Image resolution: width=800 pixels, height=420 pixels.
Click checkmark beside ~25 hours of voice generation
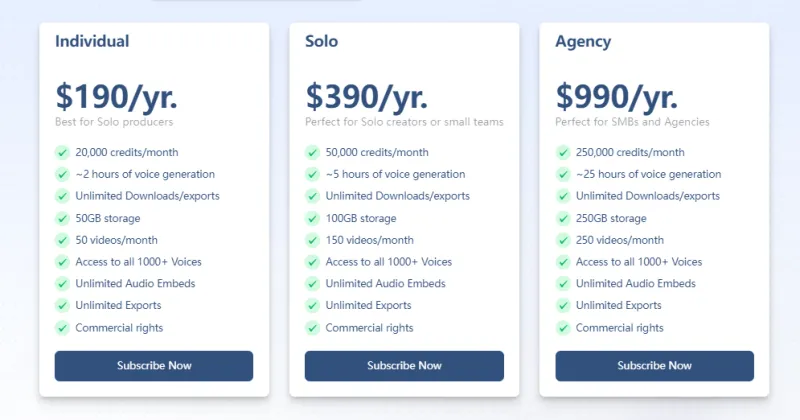[562, 175]
